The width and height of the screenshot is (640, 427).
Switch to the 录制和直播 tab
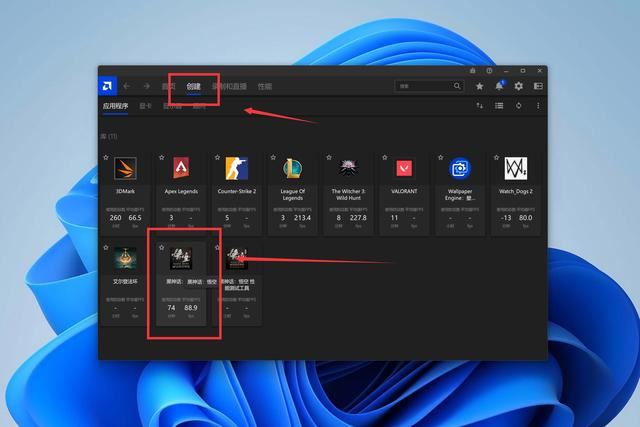click(x=229, y=86)
